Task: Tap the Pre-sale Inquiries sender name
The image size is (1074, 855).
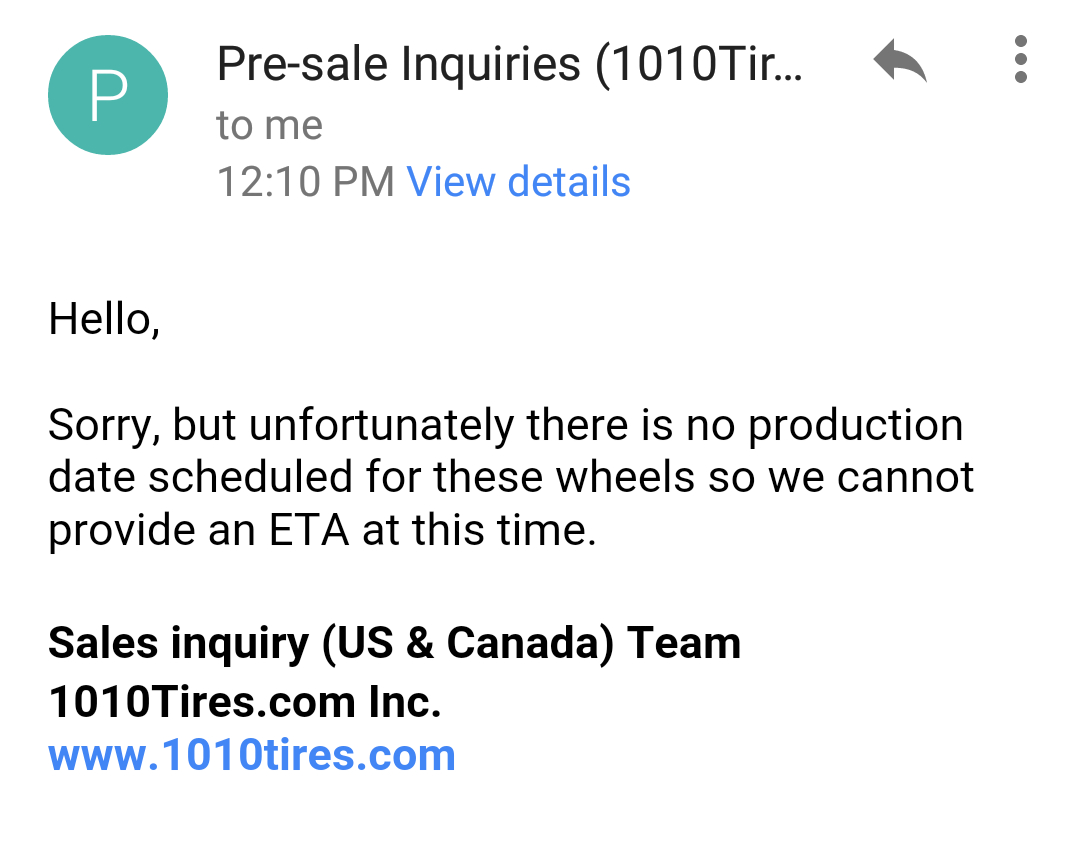Action: click(x=509, y=66)
